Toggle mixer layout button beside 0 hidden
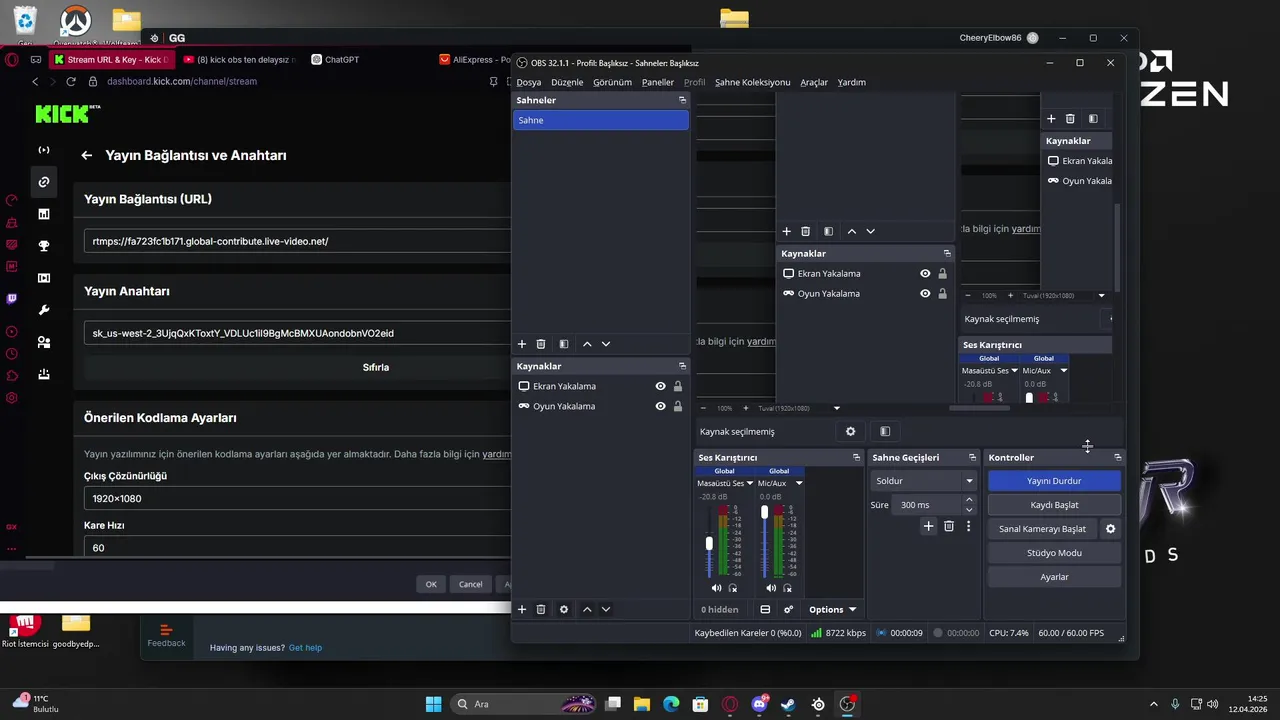The width and height of the screenshot is (1280, 720). coord(765,609)
